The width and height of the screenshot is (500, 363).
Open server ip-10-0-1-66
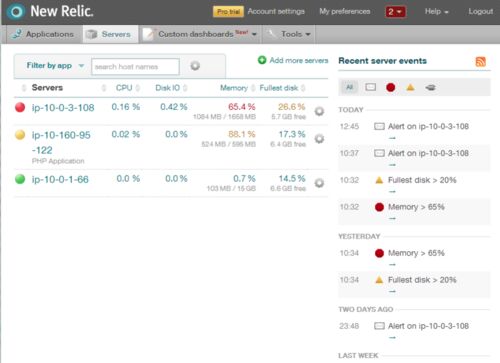click(60, 179)
